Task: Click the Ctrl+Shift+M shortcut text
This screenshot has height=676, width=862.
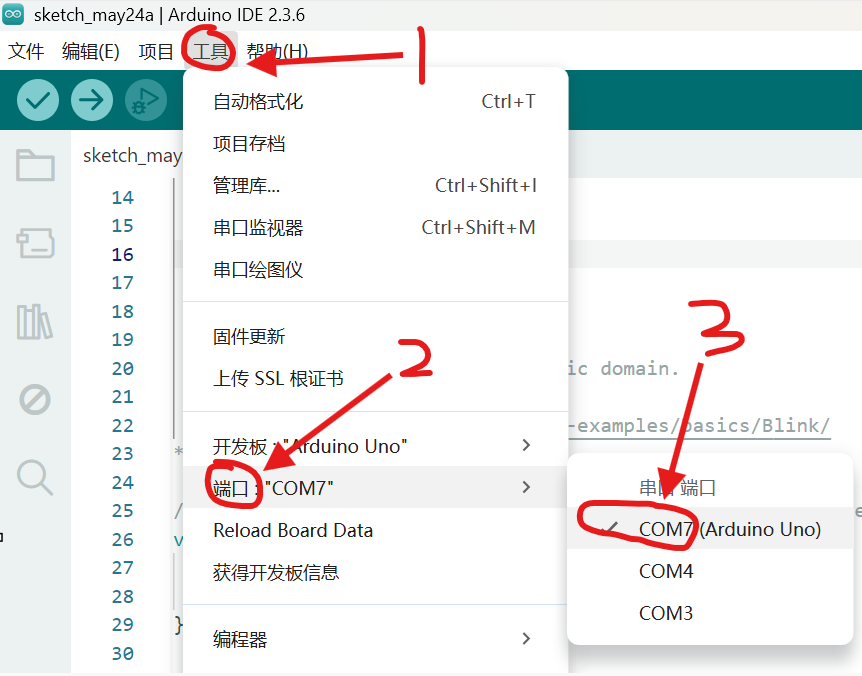Action: [x=478, y=227]
